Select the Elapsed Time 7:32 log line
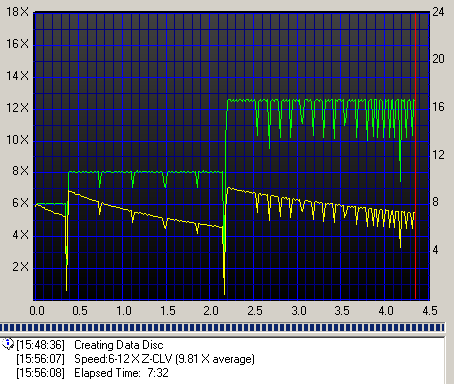 click(x=92, y=373)
